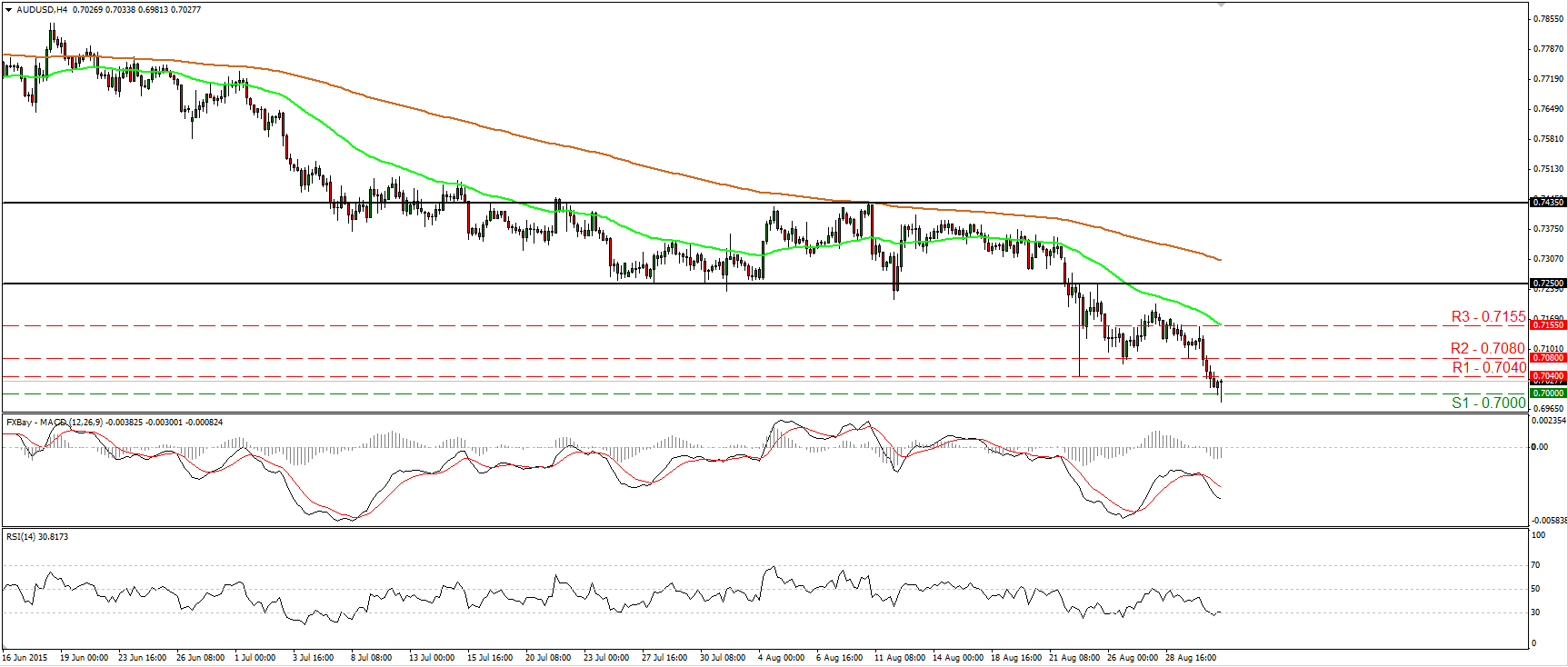This screenshot has width=1568, height=667.
Task: Click the 30 level on RSI scale
Action: click(1535, 612)
